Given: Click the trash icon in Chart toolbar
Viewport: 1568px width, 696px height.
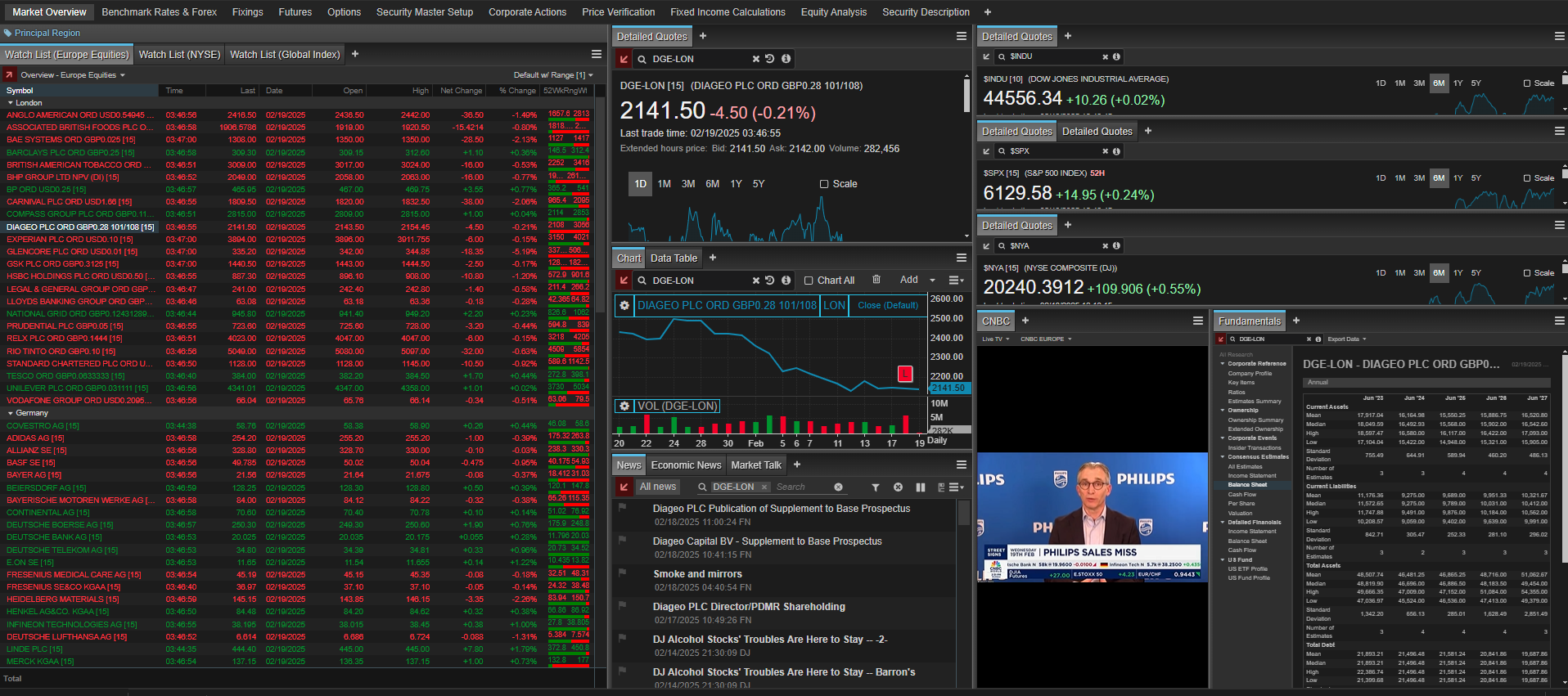Looking at the screenshot, I should [876, 280].
